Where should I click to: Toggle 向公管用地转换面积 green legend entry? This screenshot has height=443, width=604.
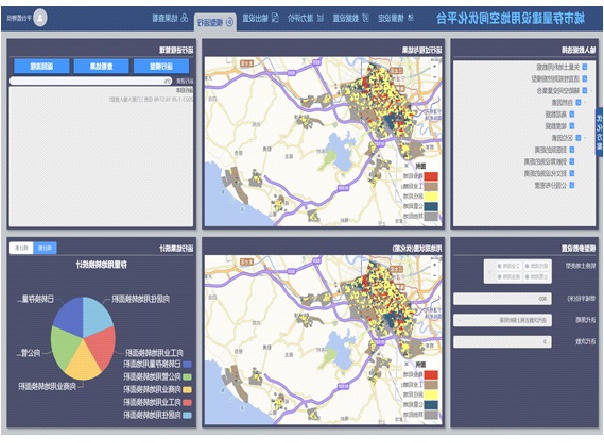(157, 376)
